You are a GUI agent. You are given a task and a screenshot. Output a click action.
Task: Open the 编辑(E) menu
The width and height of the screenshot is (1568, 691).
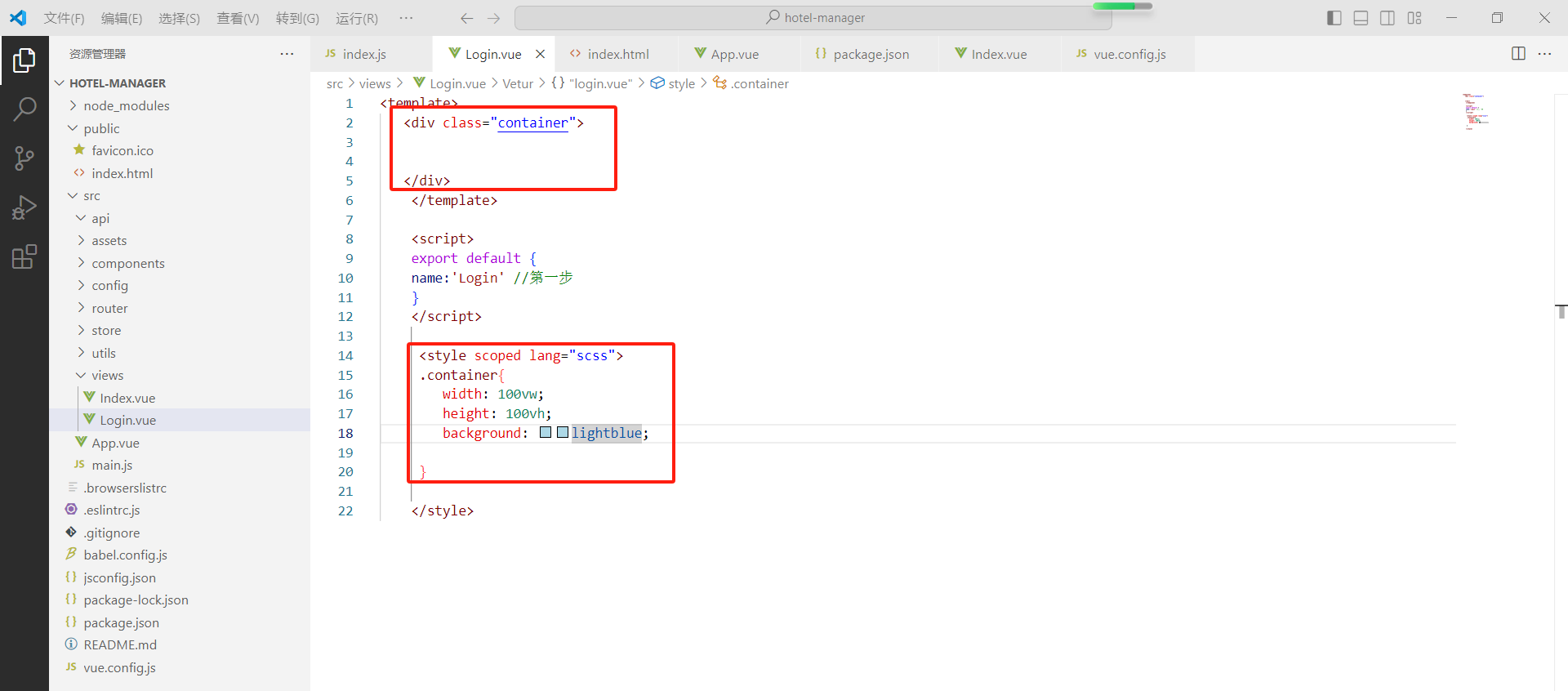(122, 18)
